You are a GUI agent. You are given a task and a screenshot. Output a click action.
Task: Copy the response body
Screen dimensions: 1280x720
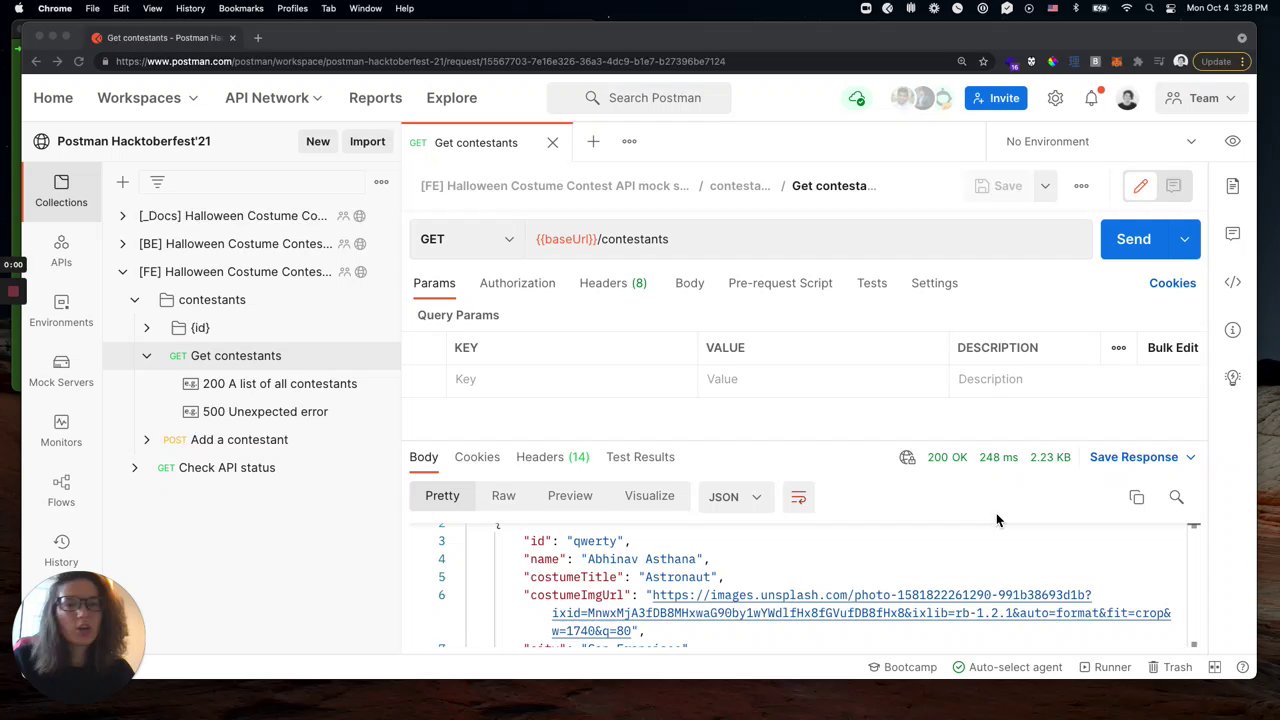click(1136, 497)
